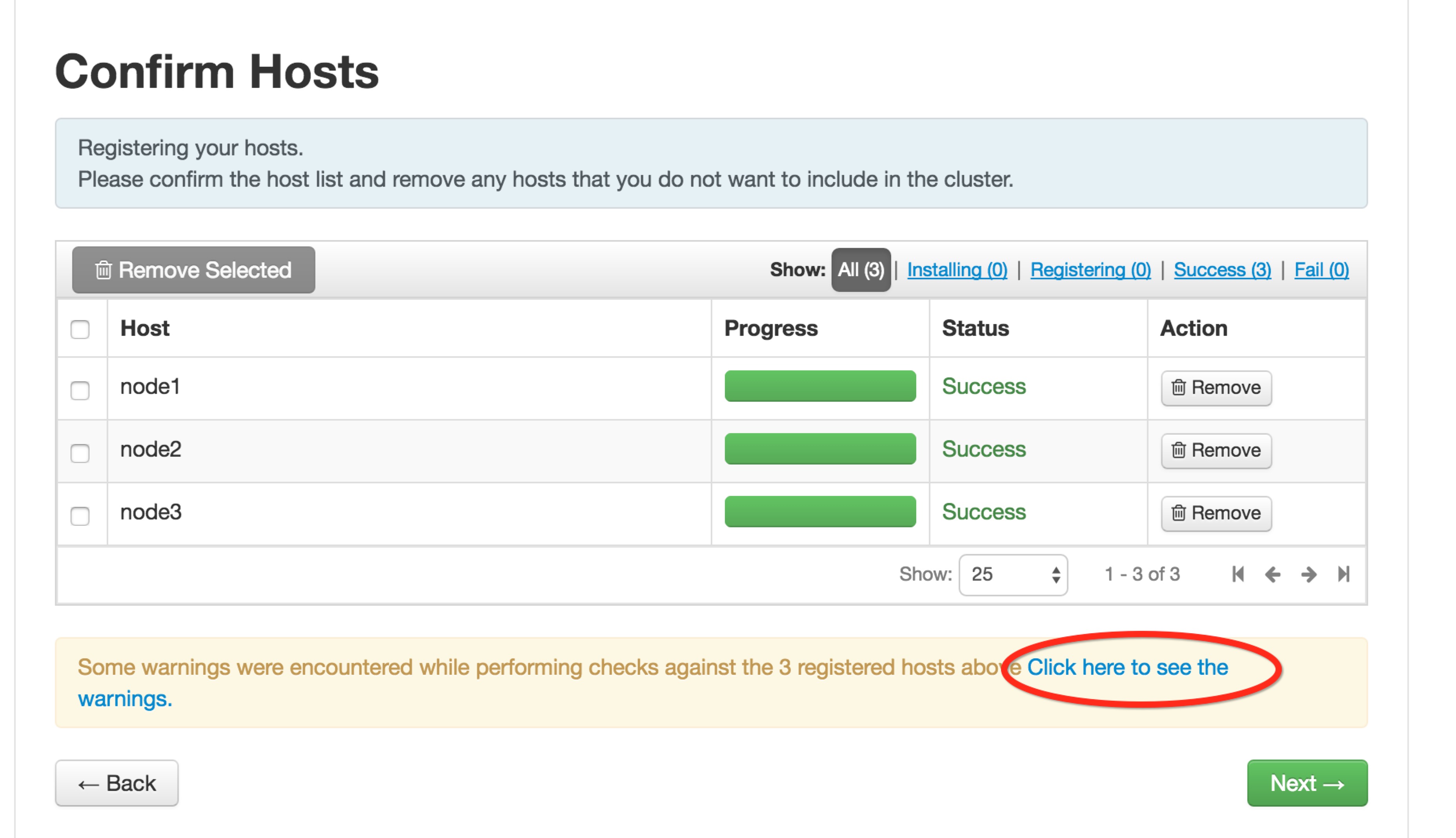This screenshot has height=838, width=1456.
Task: Go to next page arrow
Action: 1309,574
